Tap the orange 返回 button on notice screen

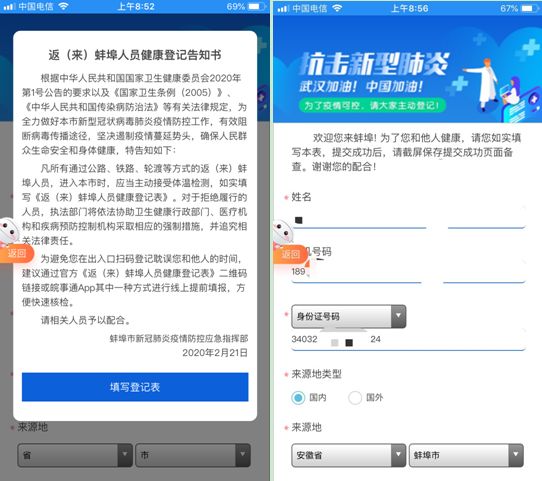(x=17, y=254)
